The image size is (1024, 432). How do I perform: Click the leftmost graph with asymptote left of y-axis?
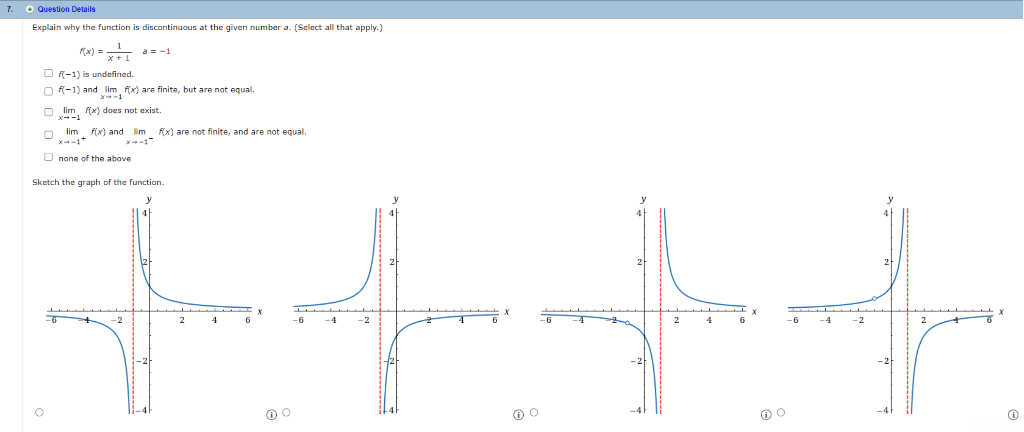pyautogui.click(x=152, y=306)
